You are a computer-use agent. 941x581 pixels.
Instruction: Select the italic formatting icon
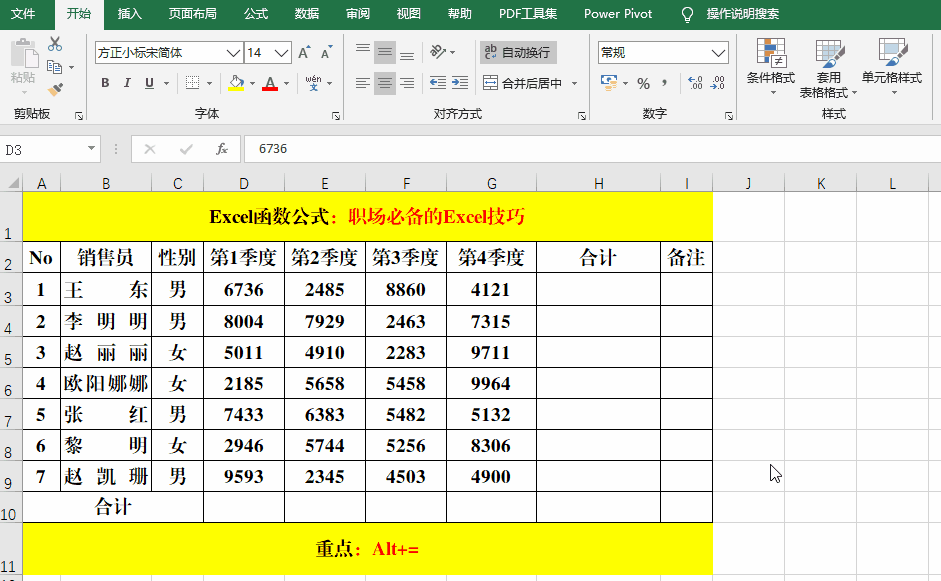tap(127, 83)
